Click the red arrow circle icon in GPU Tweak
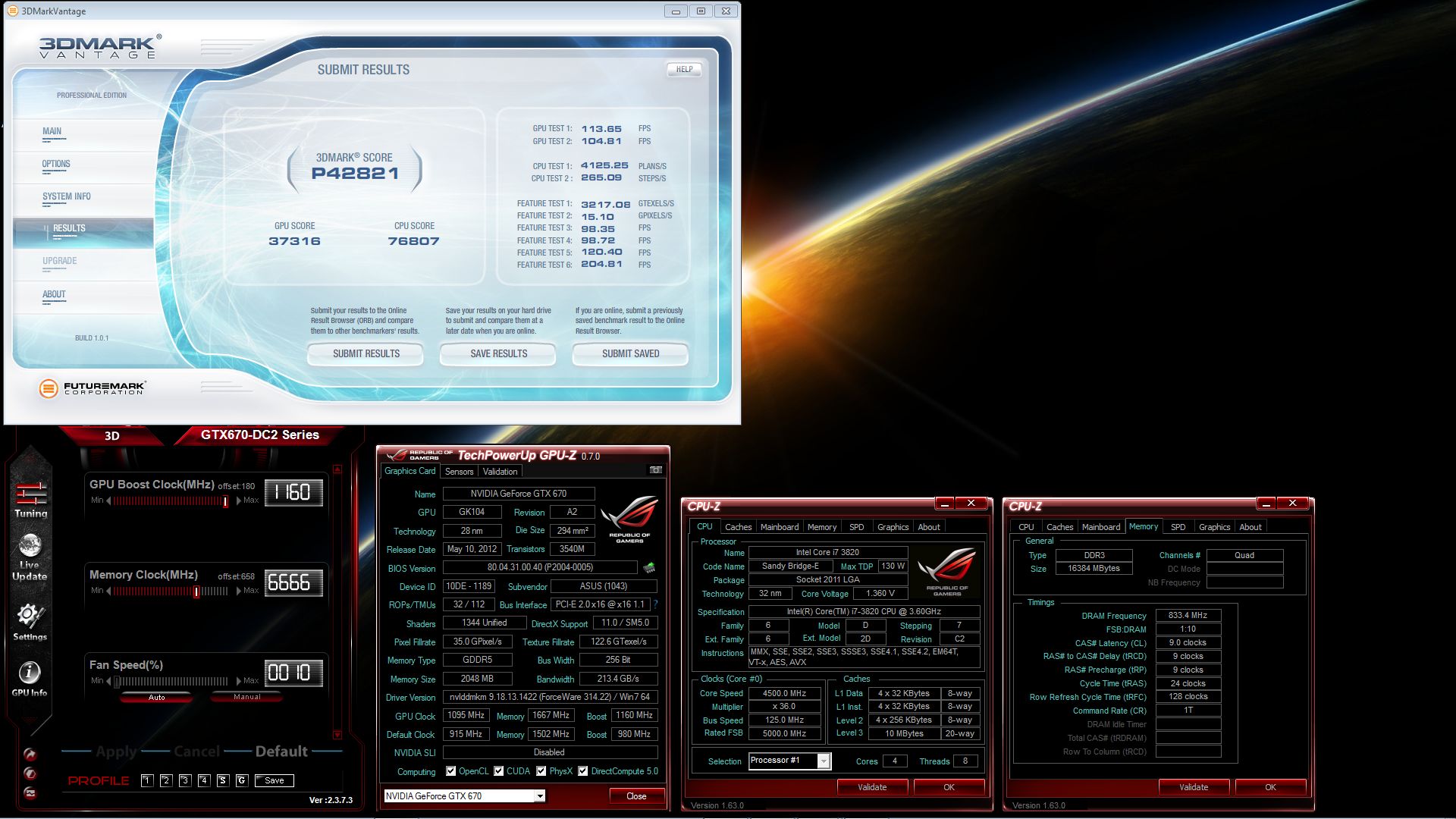This screenshot has width=1456, height=819. tap(30, 754)
